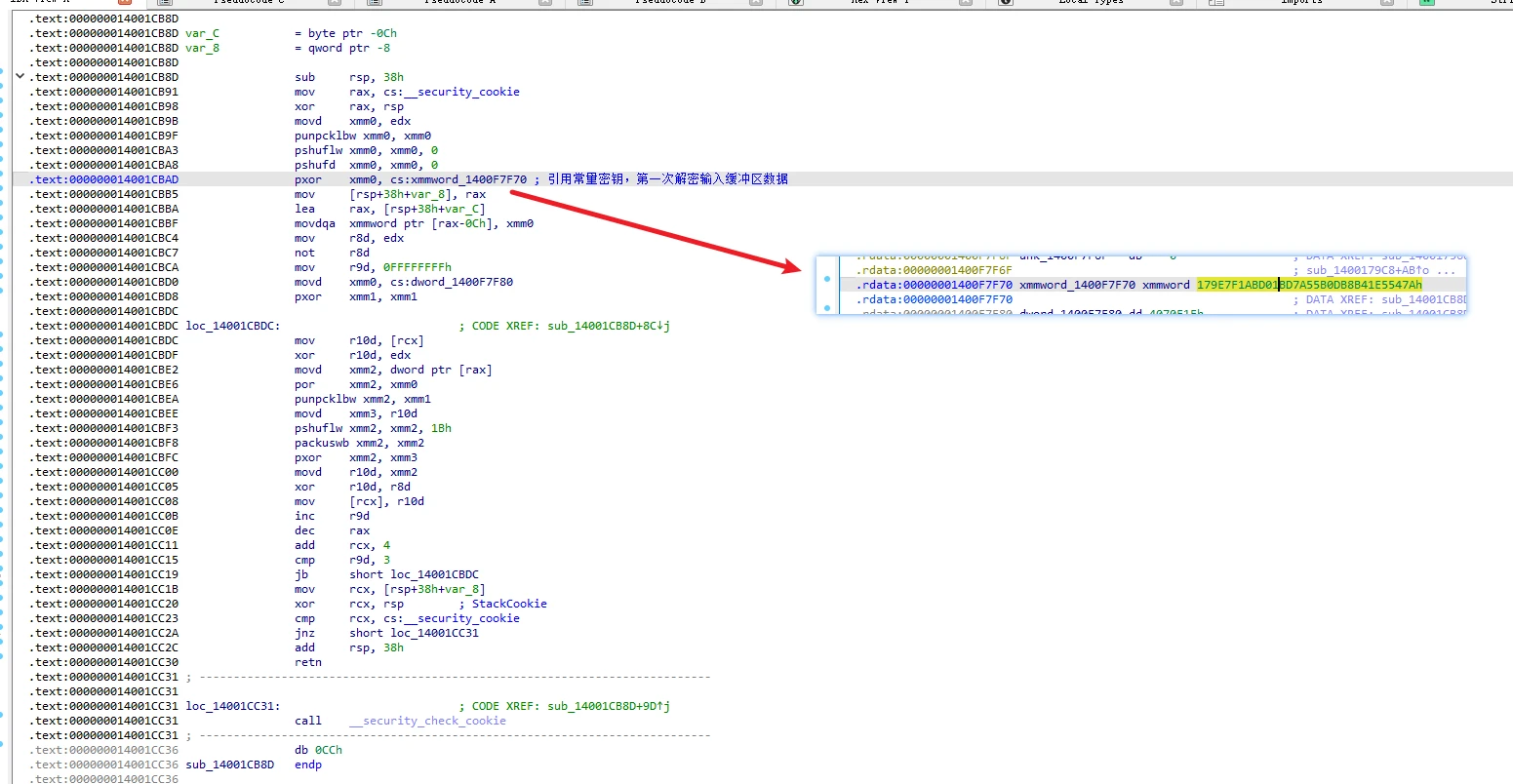This screenshot has height=784, width=1513.
Task: Select address .text:000000014001CBAD on the pxor line
Action: [104, 179]
